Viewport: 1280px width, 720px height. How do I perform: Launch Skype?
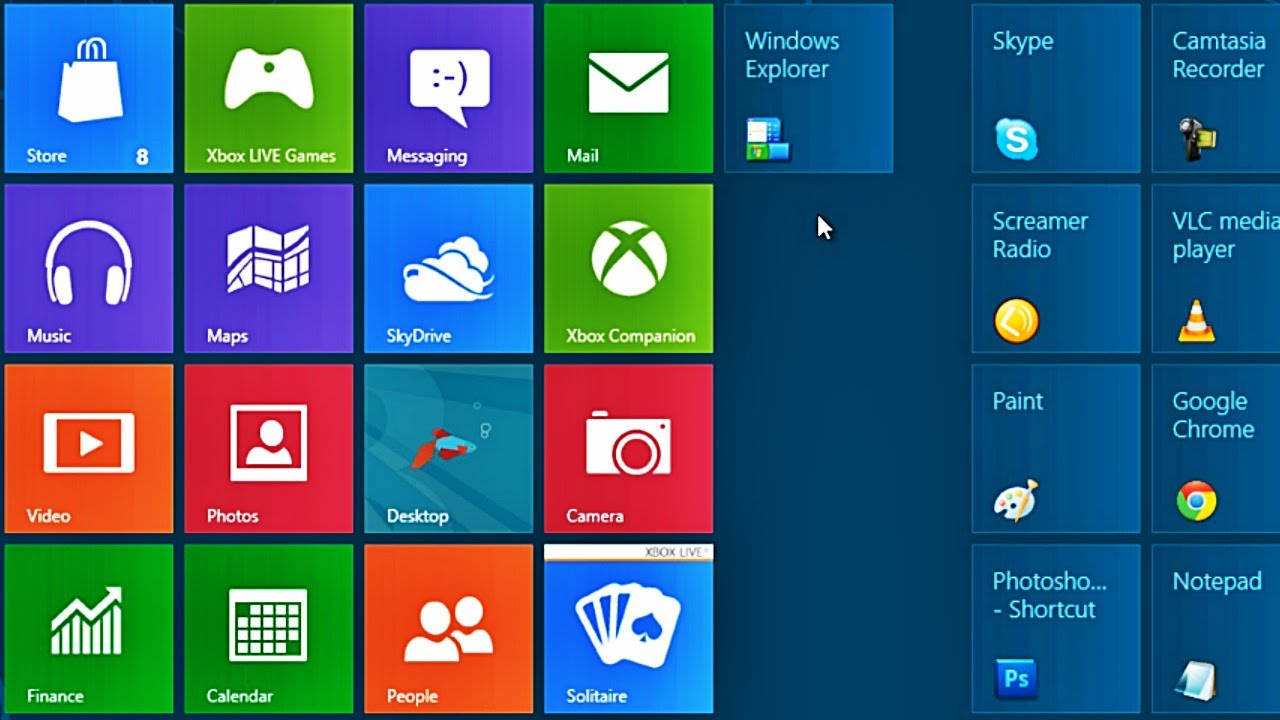pos(1053,88)
